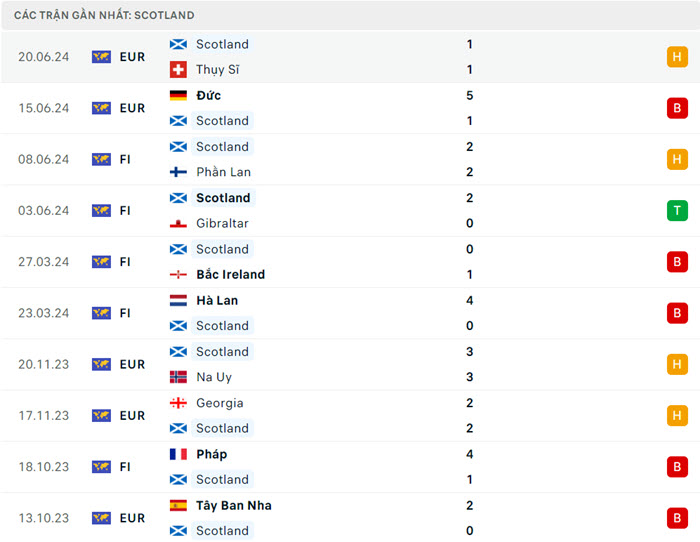This screenshot has height=542, width=700.
Task: Click the 5 score in the Đức match
Action: (x=470, y=96)
